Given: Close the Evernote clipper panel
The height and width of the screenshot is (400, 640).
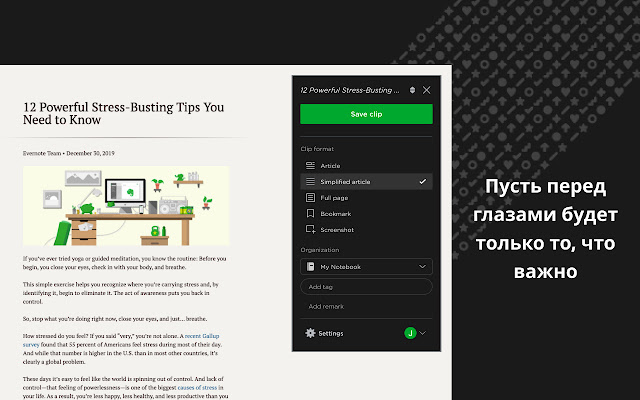Looking at the screenshot, I should point(427,90).
